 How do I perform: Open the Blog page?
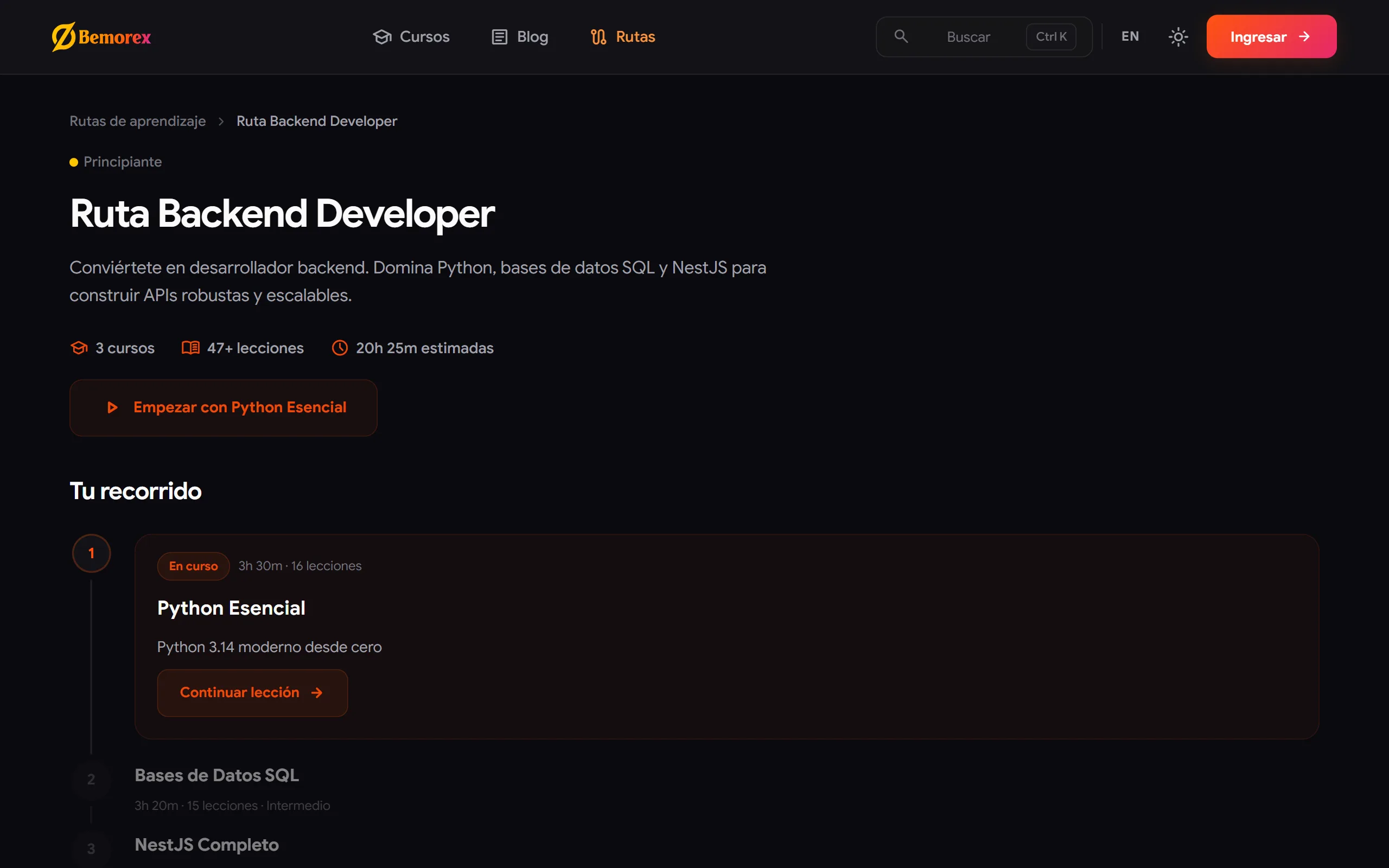(x=520, y=37)
